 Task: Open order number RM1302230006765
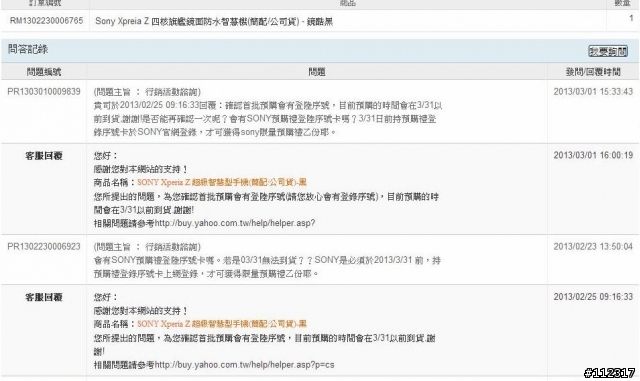[x=46, y=21]
